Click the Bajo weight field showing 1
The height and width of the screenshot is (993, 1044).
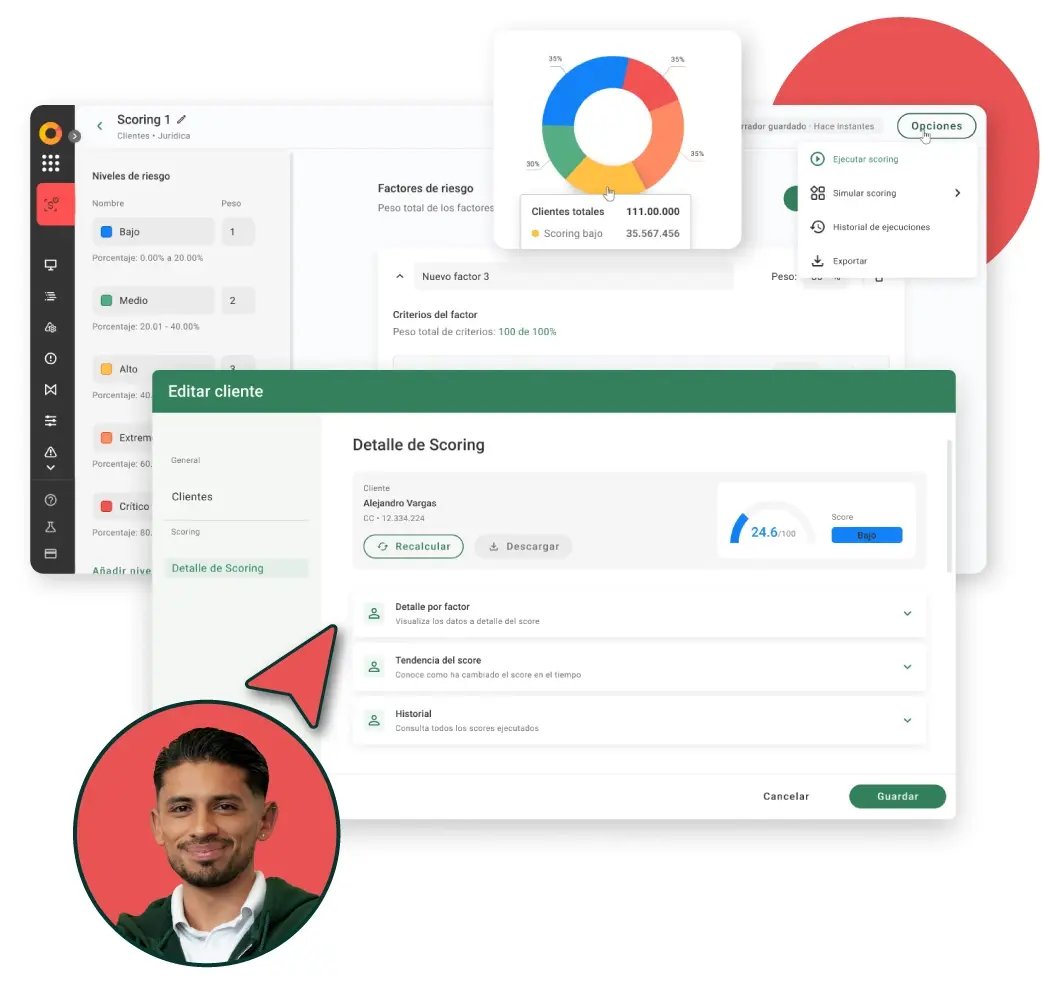coord(238,232)
